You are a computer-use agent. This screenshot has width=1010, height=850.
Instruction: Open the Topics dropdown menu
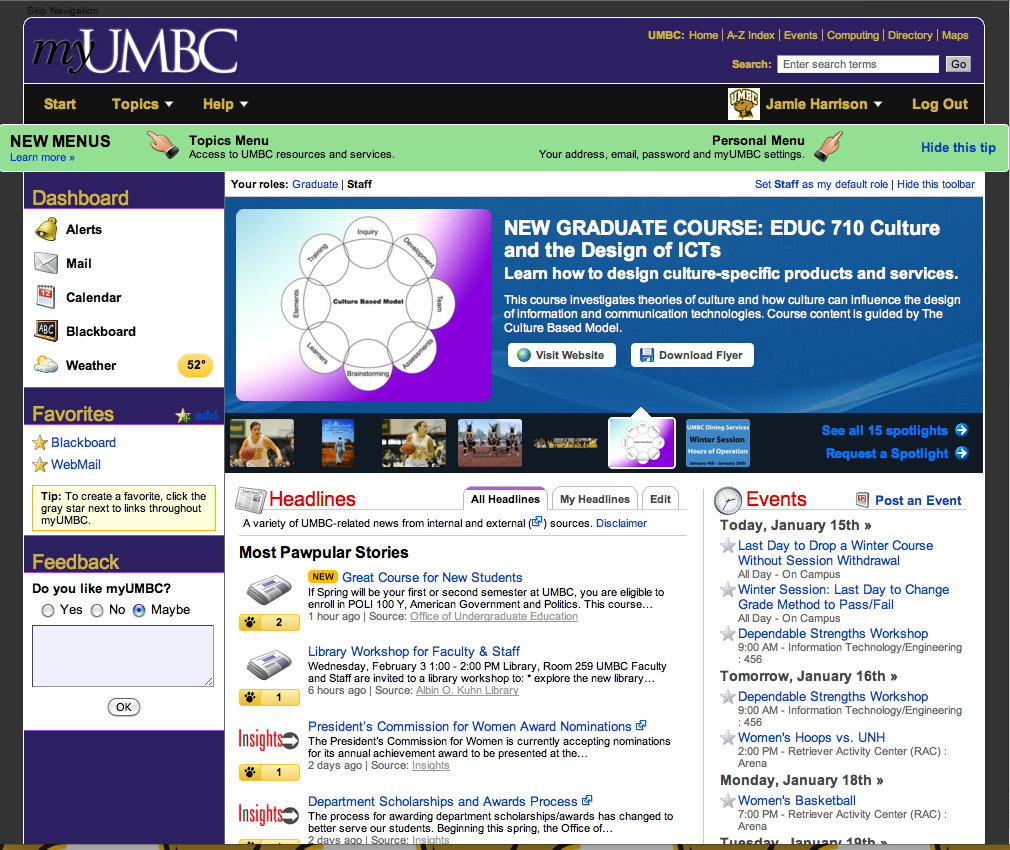[x=142, y=104]
